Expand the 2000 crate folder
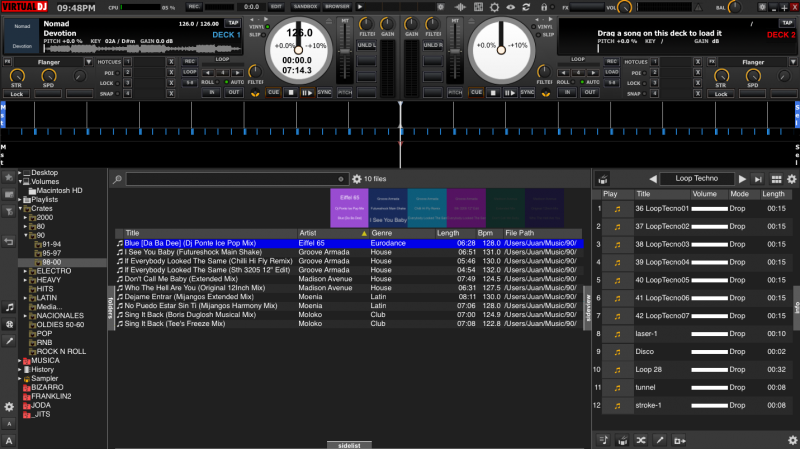Image resolution: width=800 pixels, height=449 pixels. pyautogui.click(x=26, y=218)
